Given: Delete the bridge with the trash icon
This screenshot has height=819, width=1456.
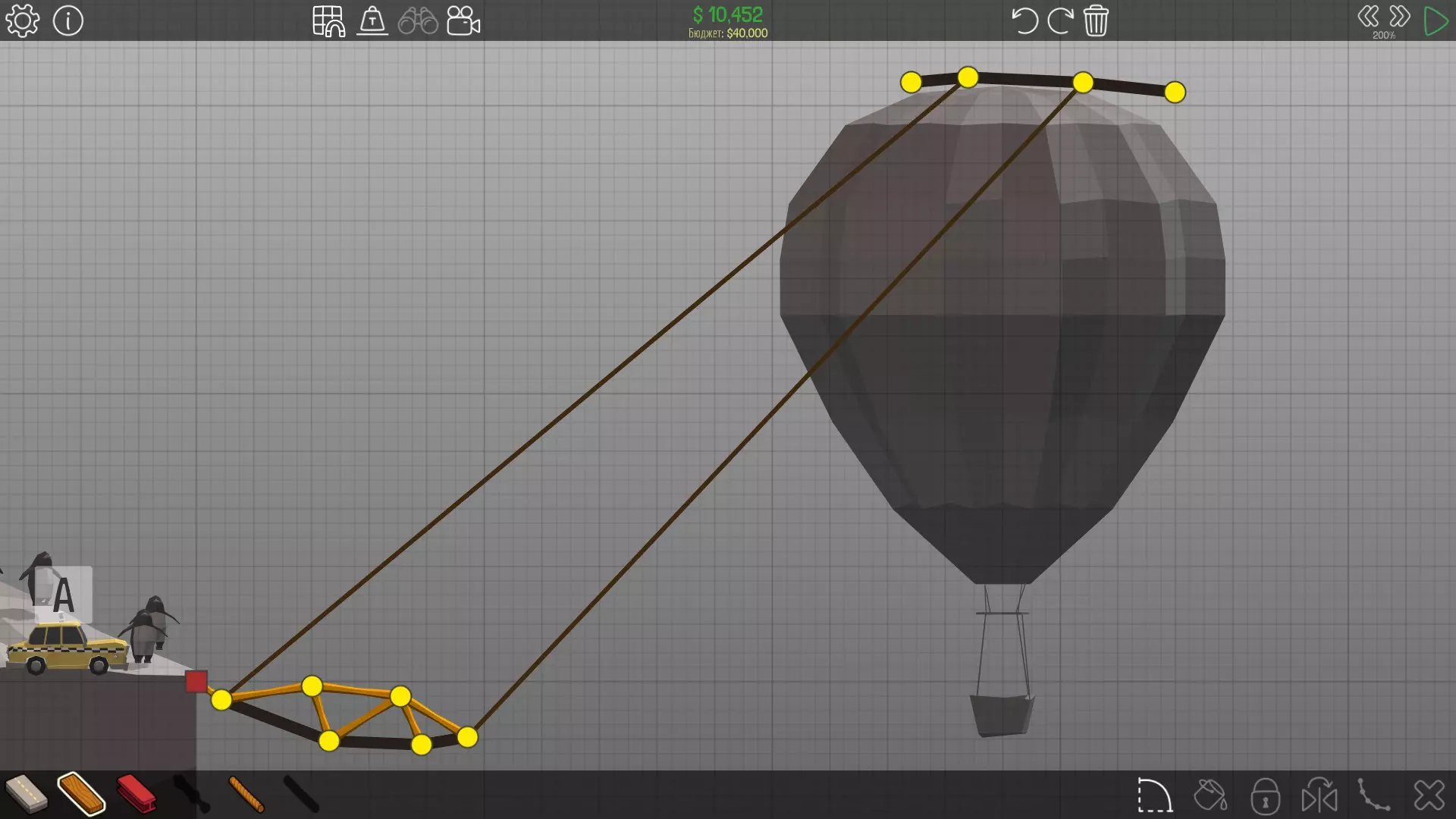Looking at the screenshot, I should pos(1096,20).
